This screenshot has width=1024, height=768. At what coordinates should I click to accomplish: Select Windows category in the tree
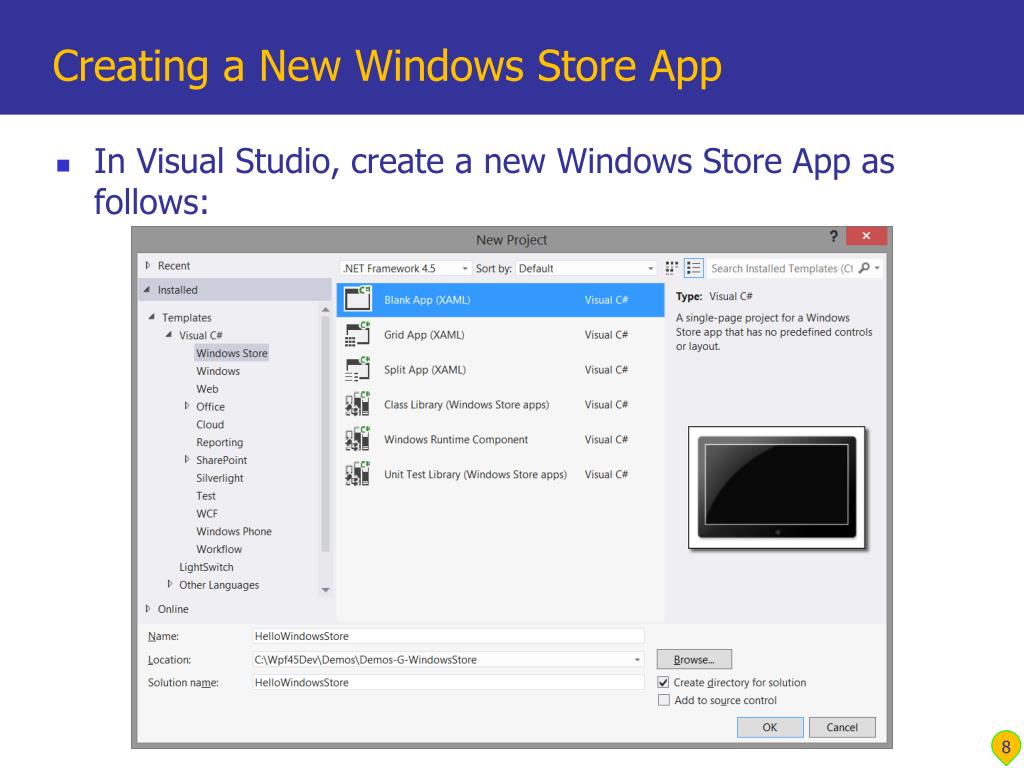pyautogui.click(x=218, y=371)
